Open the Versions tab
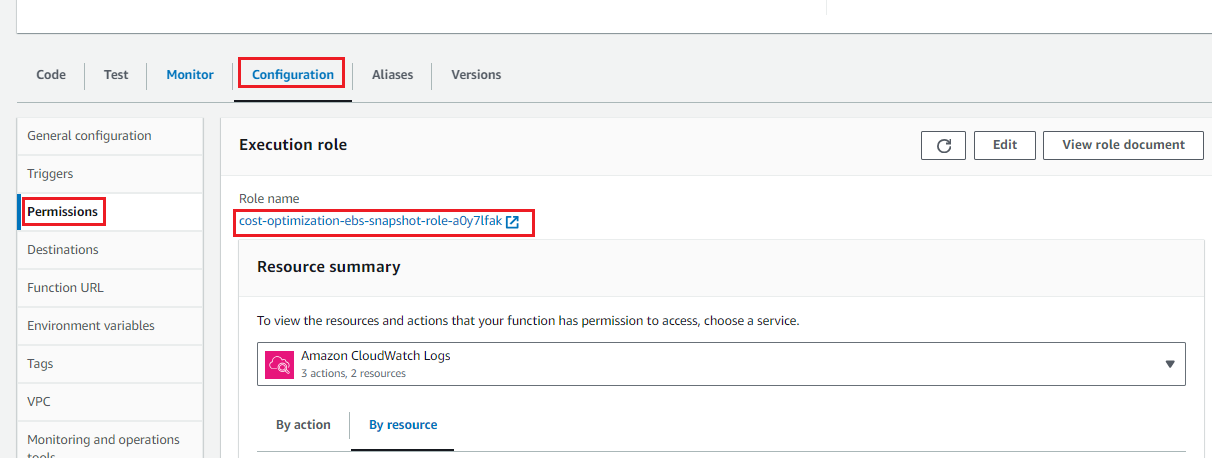This screenshot has height=458, width=1212. coord(476,75)
